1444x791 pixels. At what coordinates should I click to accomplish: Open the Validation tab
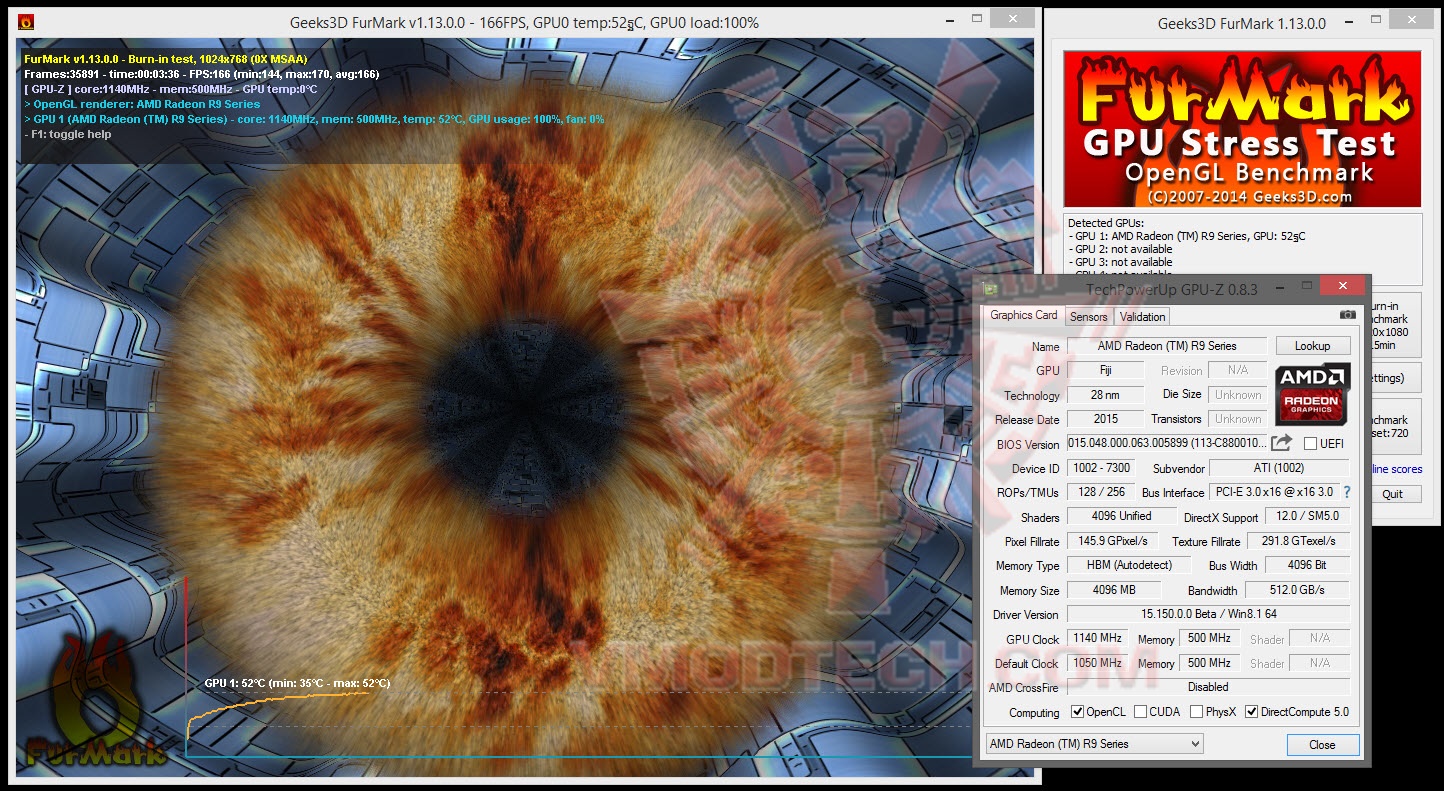click(x=1142, y=317)
